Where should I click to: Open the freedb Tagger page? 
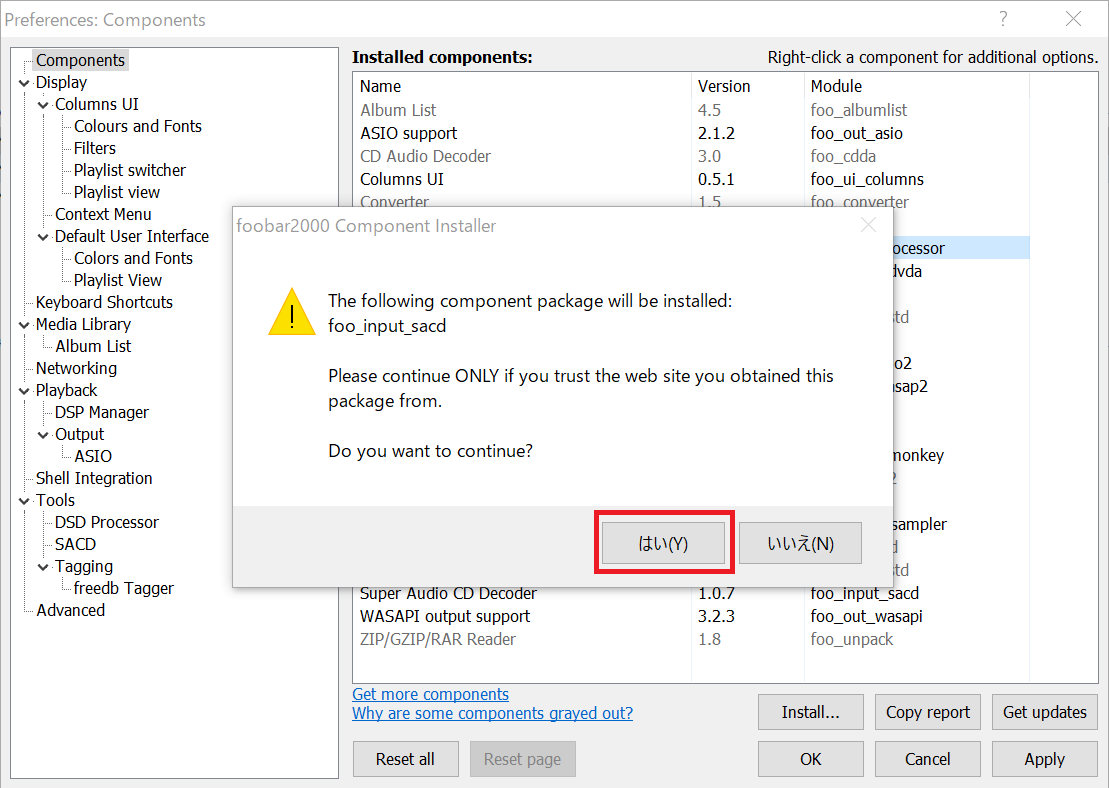pos(124,588)
